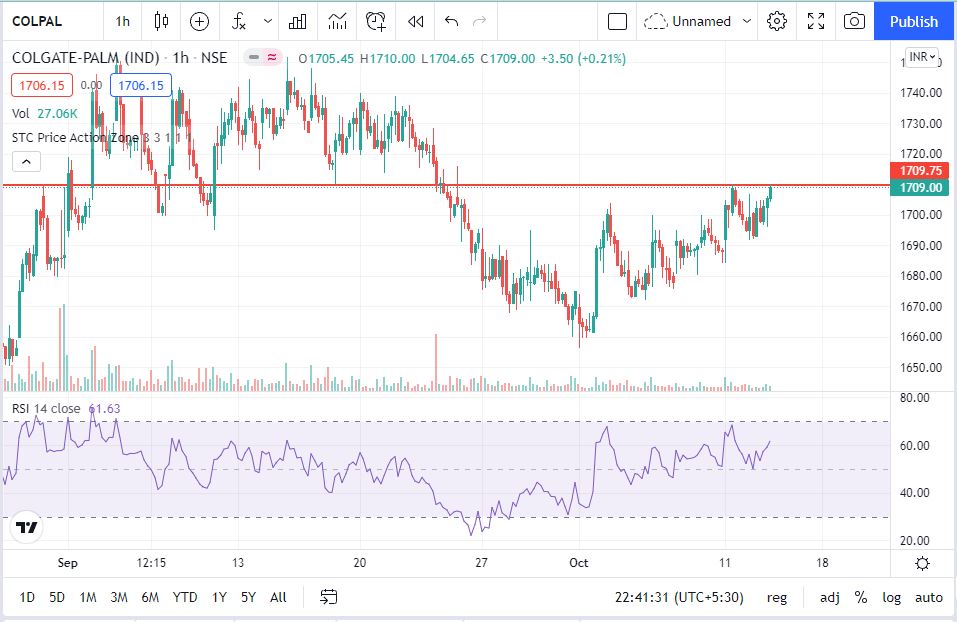Collapse the indicator legend with chevron
Viewport: 957px width, 622px height.
coord(26,161)
